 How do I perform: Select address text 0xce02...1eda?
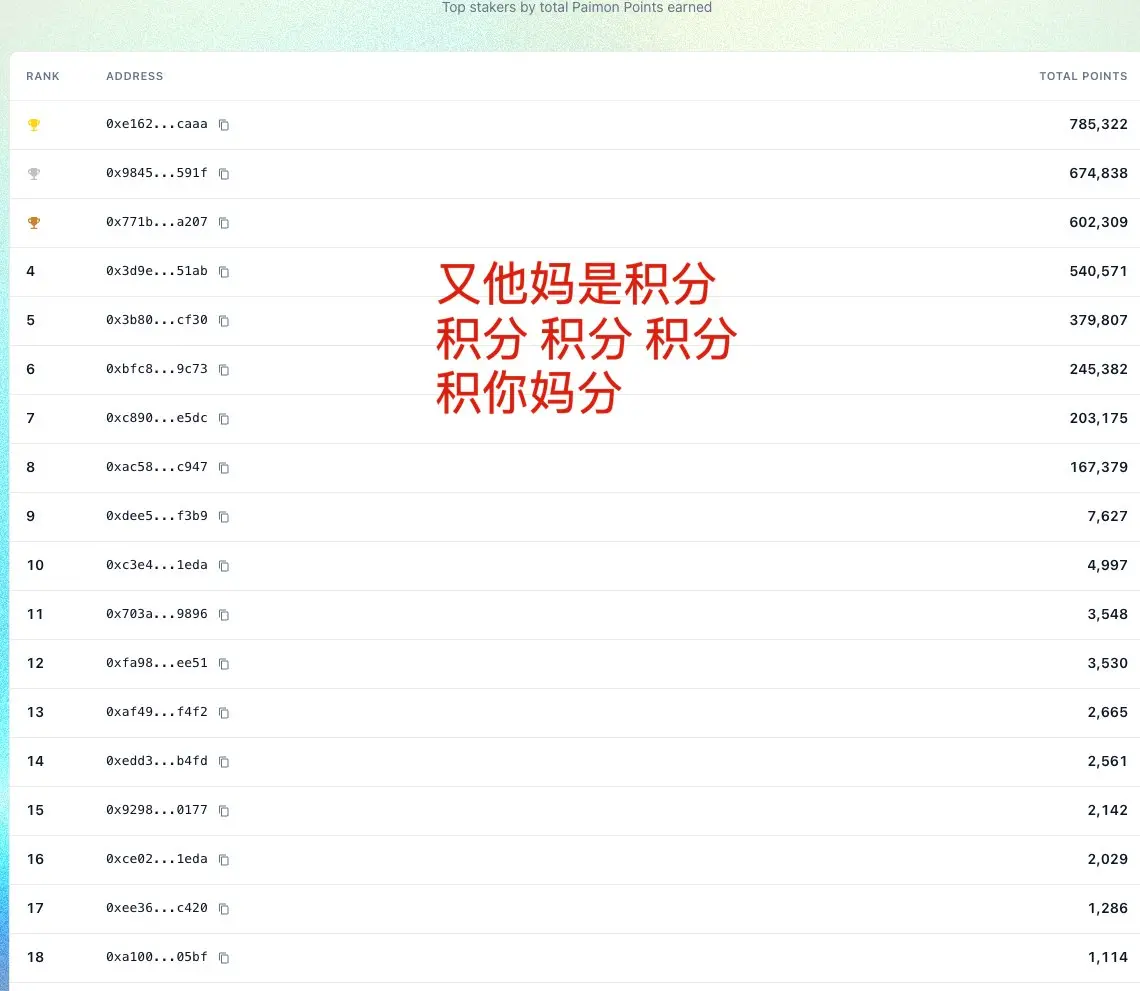coord(157,859)
